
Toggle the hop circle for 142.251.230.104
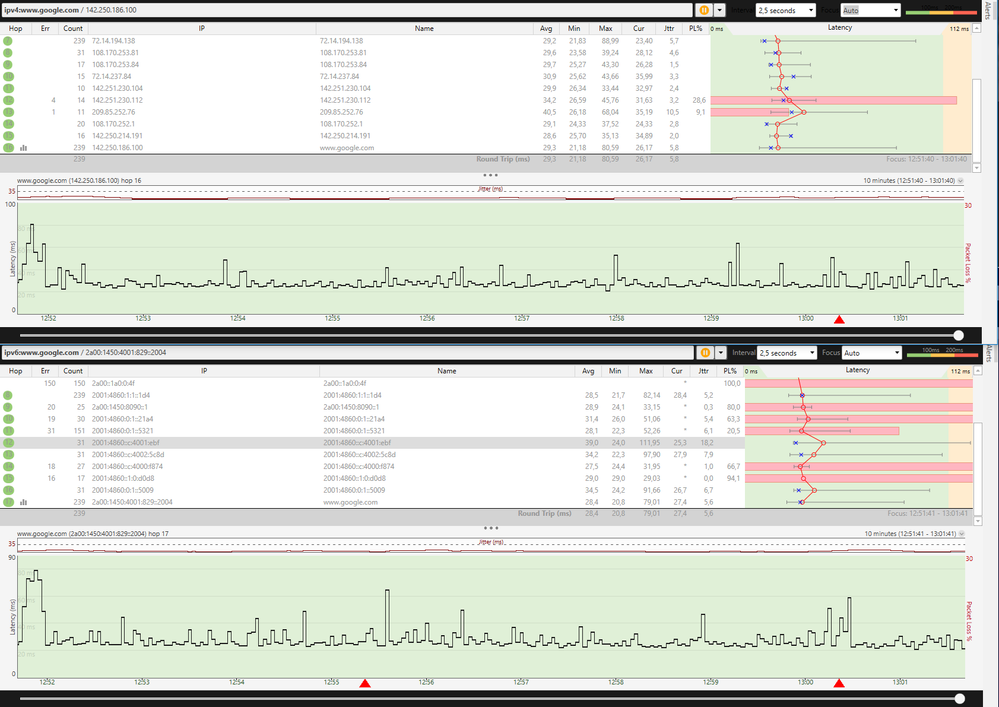(x=8, y=89)
